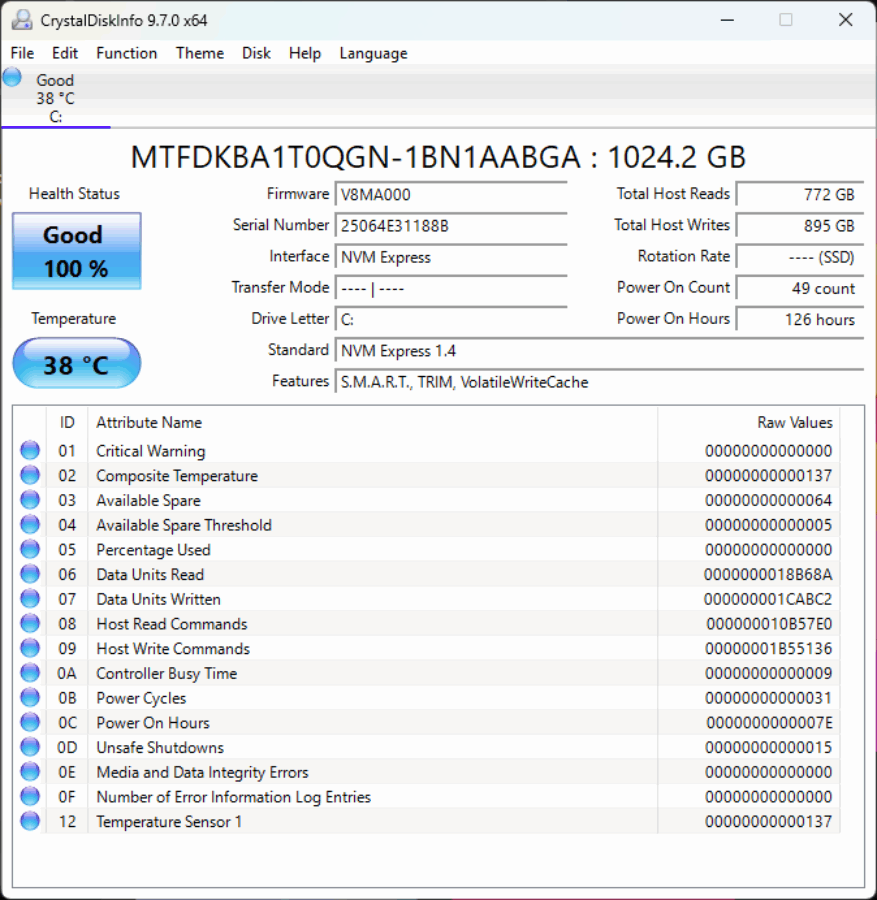Click status orb for Media and Data Integrity Errors
The height and width of the screenshot is (900, 877).
pos(30,771)
